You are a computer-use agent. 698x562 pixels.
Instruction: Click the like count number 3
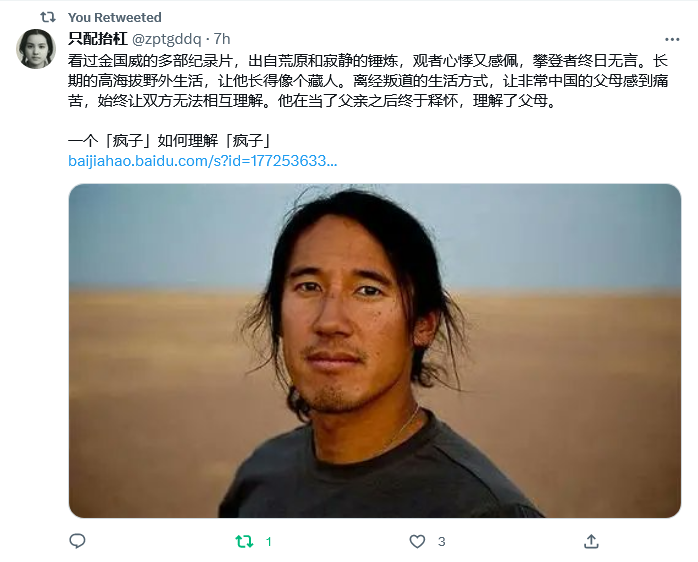pos(441,542)
